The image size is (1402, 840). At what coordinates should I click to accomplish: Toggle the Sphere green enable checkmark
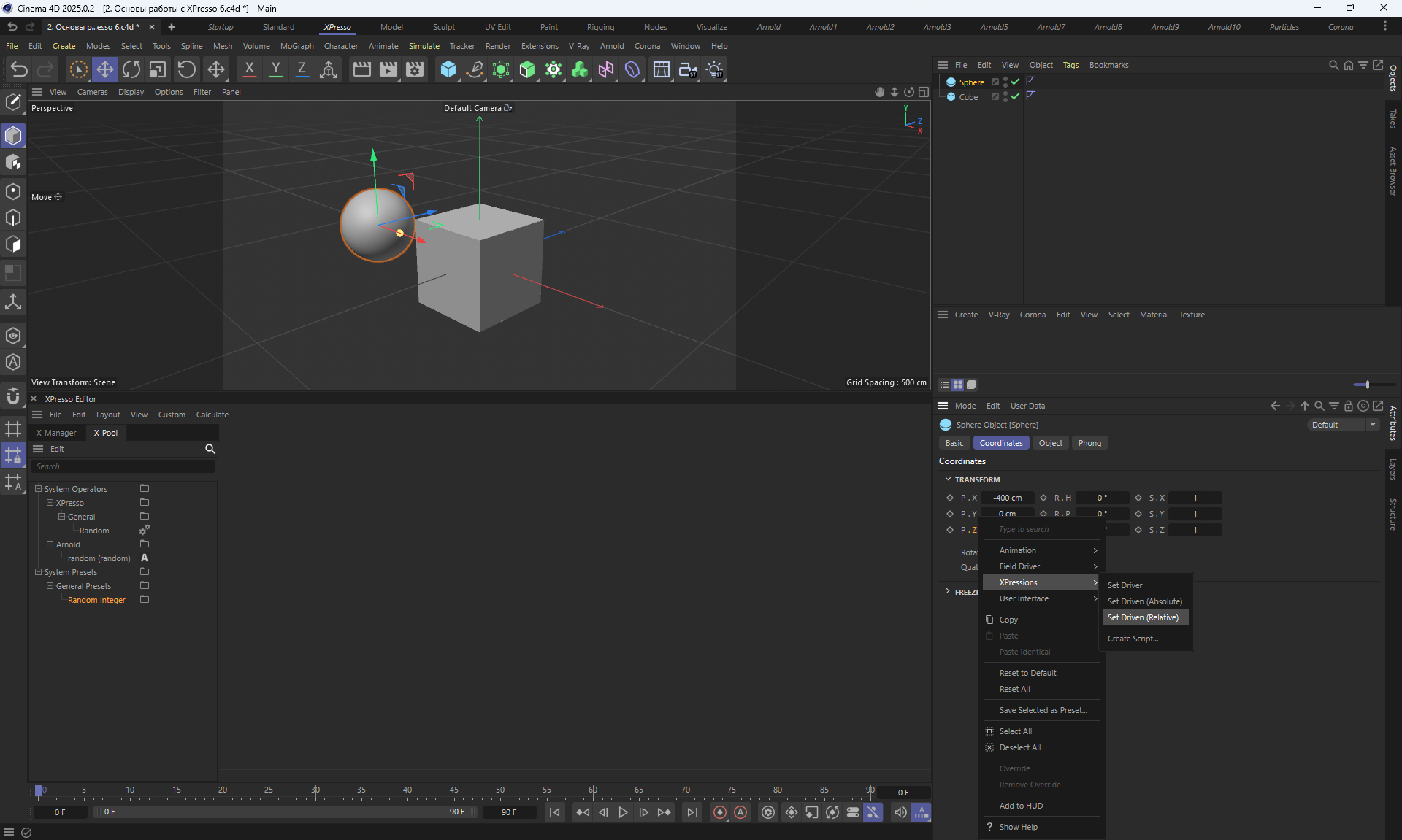point(1015,82)
